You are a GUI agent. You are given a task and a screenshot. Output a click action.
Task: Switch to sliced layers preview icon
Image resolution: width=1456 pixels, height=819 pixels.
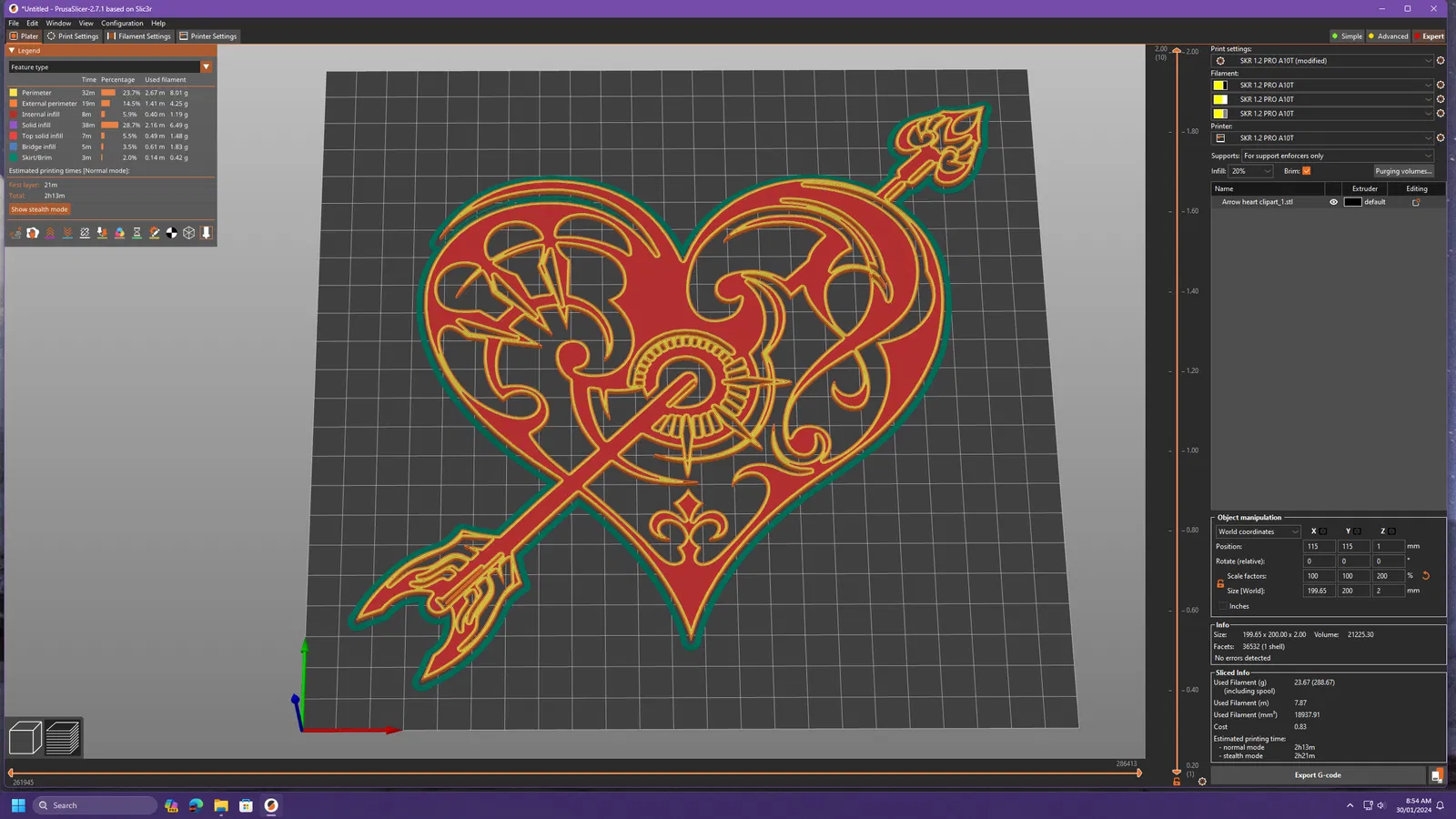[x=63, y=737]
